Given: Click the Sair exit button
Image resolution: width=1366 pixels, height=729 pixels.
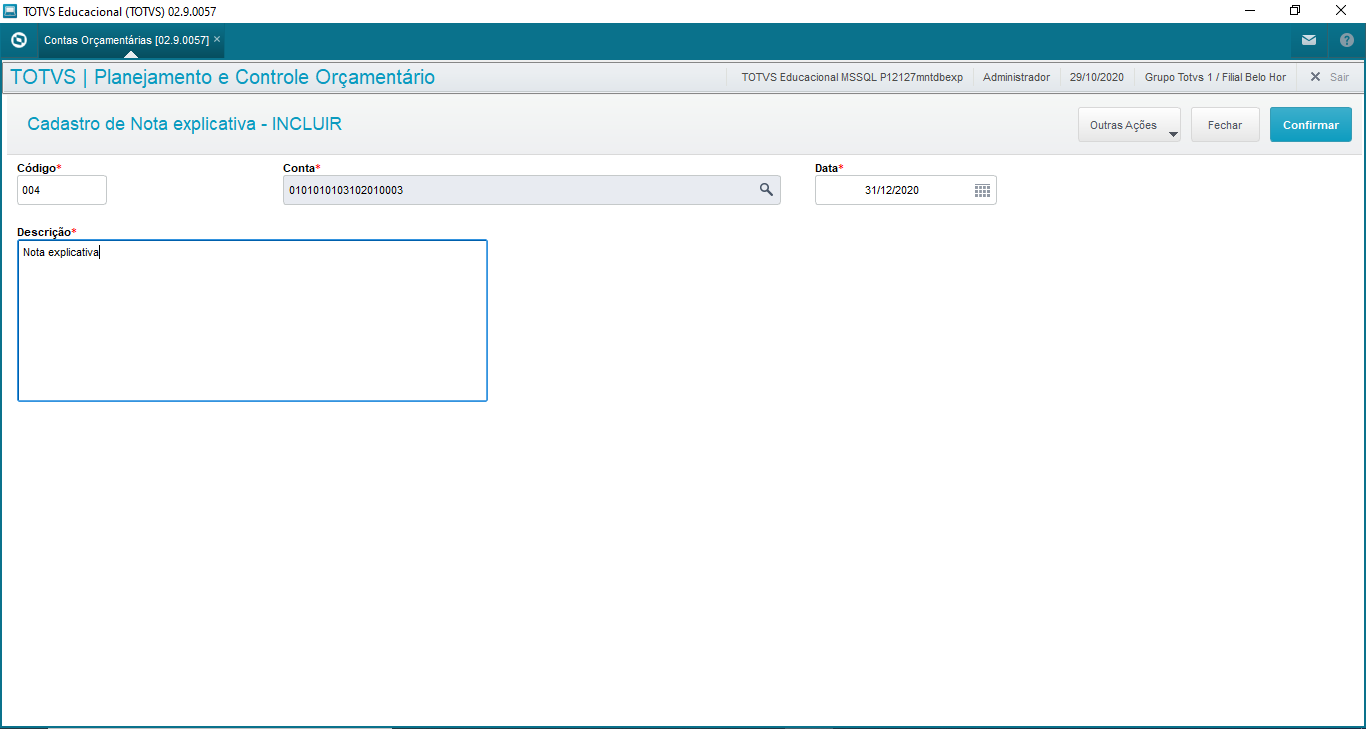Looking at the screenshot, I should 1329,77.
